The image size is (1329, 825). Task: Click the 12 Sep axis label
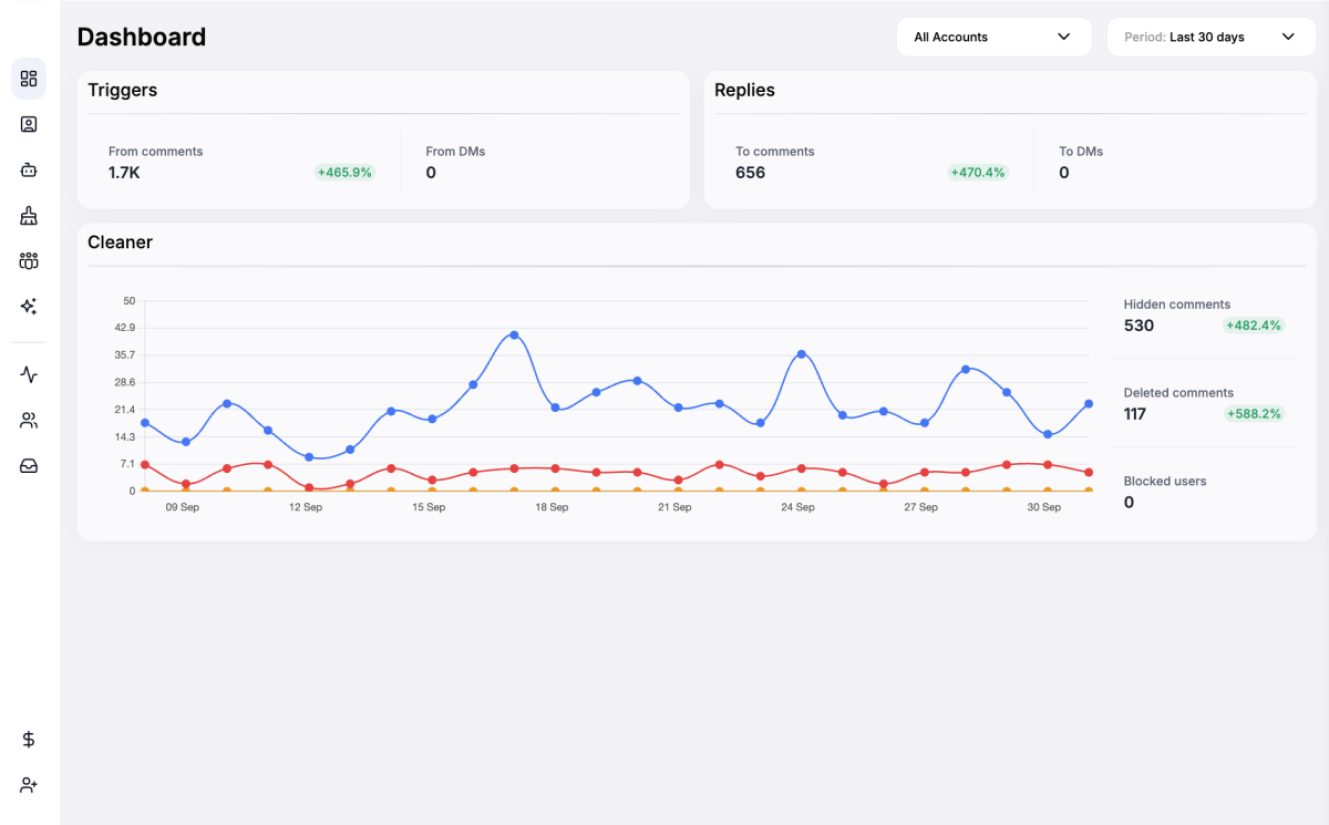click(x=305, y=508)
